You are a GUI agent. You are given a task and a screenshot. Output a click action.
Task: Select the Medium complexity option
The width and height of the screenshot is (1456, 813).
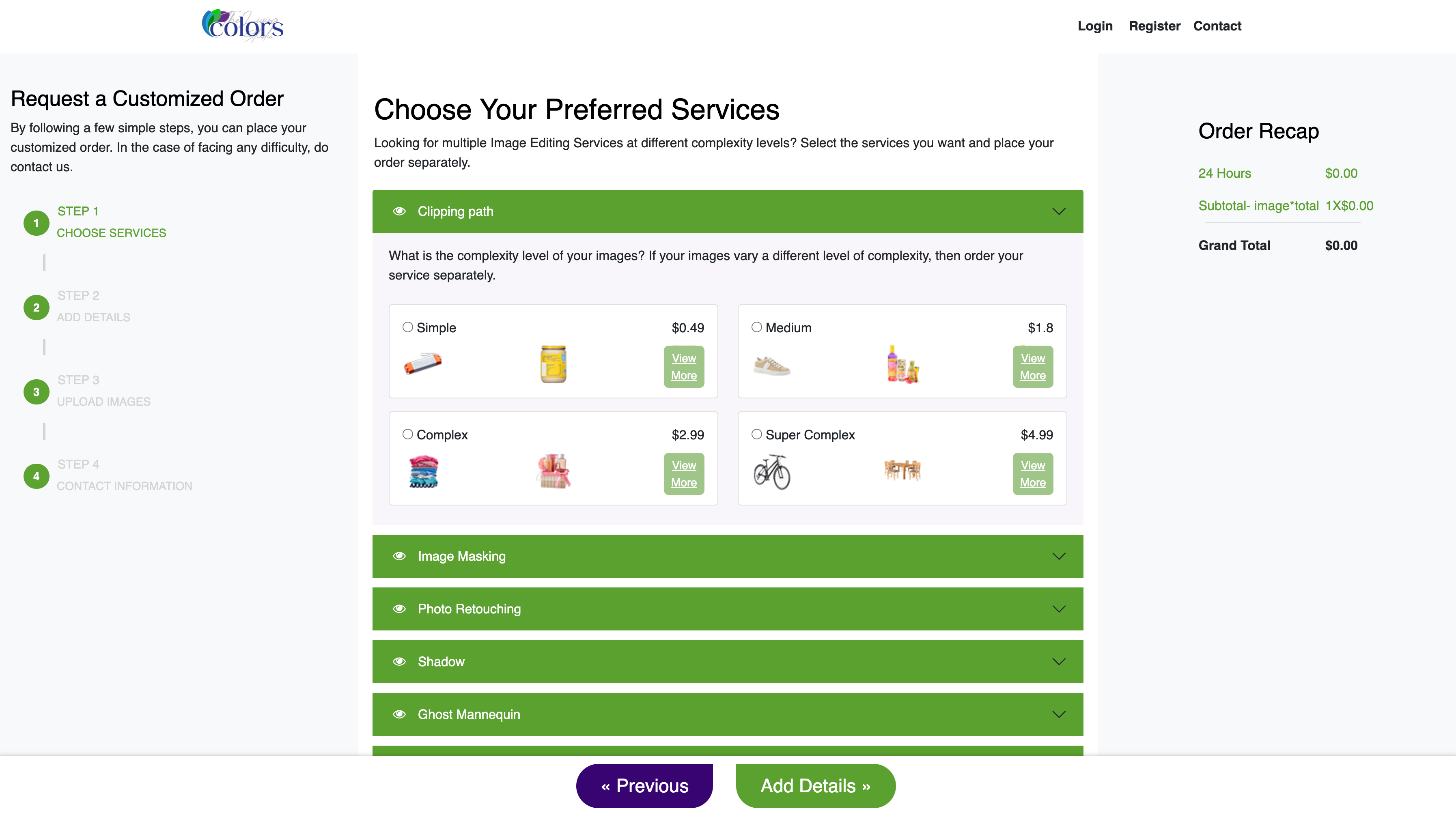point(756,327)
